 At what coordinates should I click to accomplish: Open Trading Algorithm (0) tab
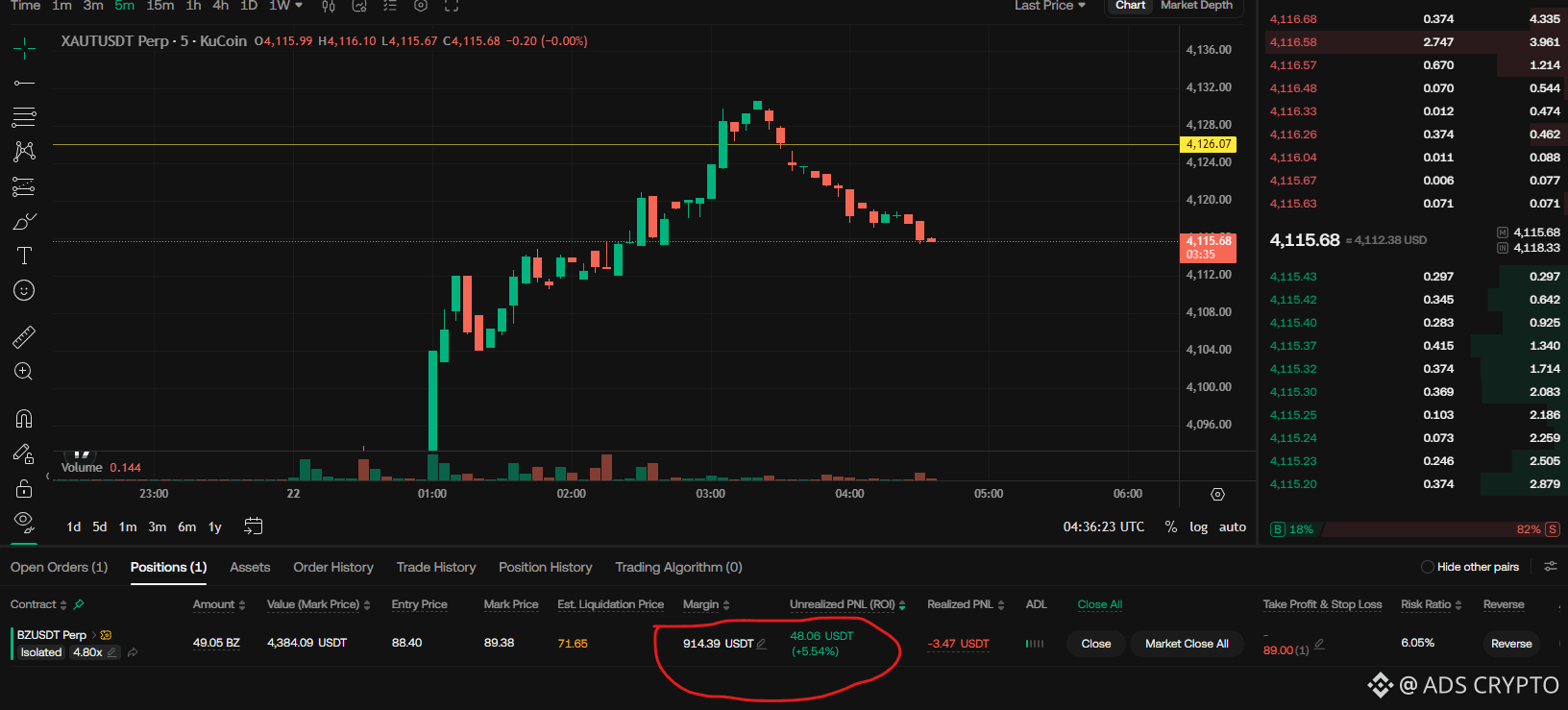tap(678, 567)
